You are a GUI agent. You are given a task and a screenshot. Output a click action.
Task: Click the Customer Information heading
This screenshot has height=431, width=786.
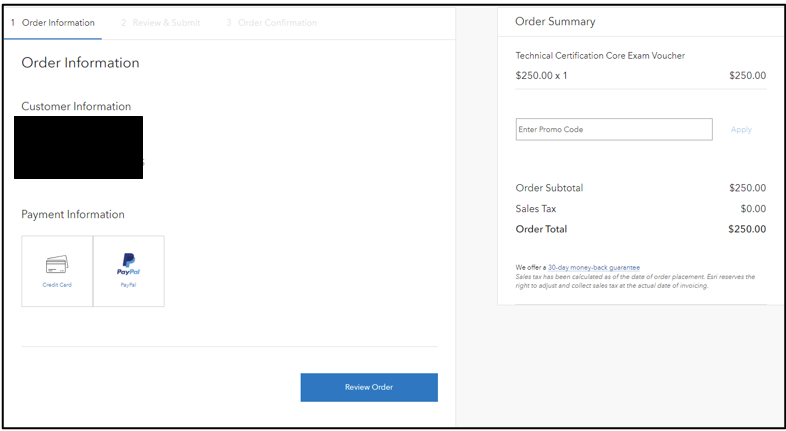pyautogui.click(x=76, y=107)
